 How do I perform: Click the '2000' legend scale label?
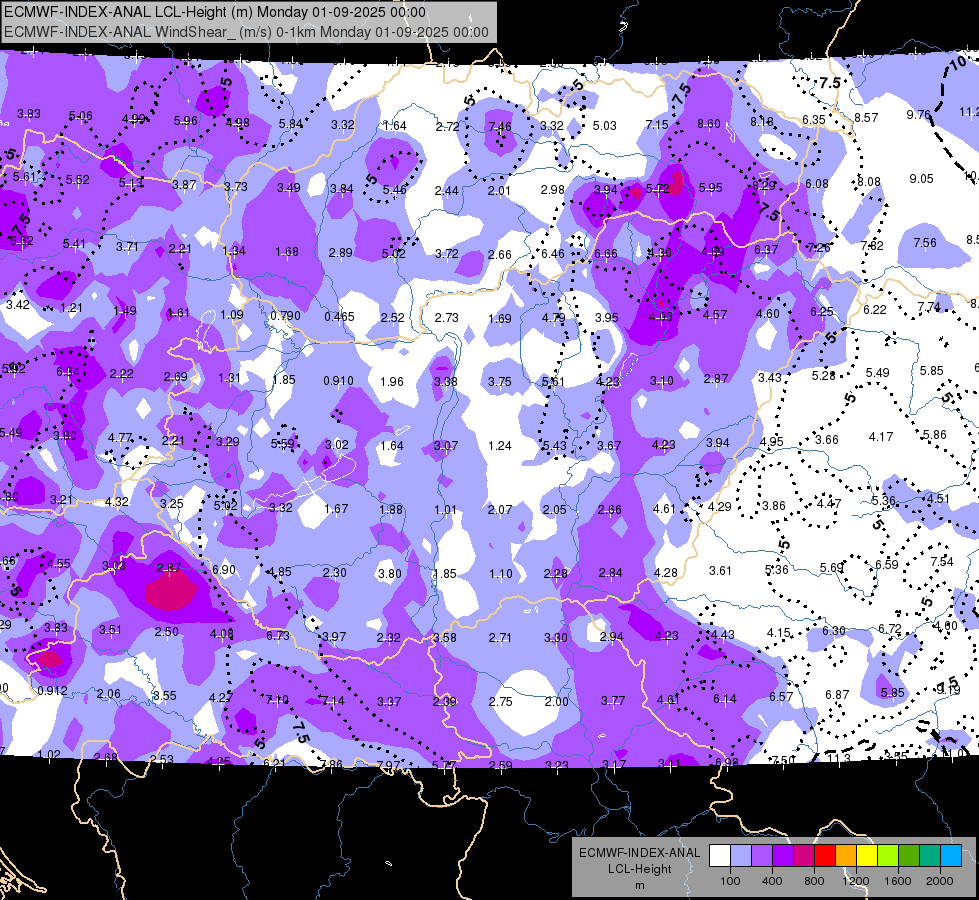pyautogui.click(x=940, y=881)
